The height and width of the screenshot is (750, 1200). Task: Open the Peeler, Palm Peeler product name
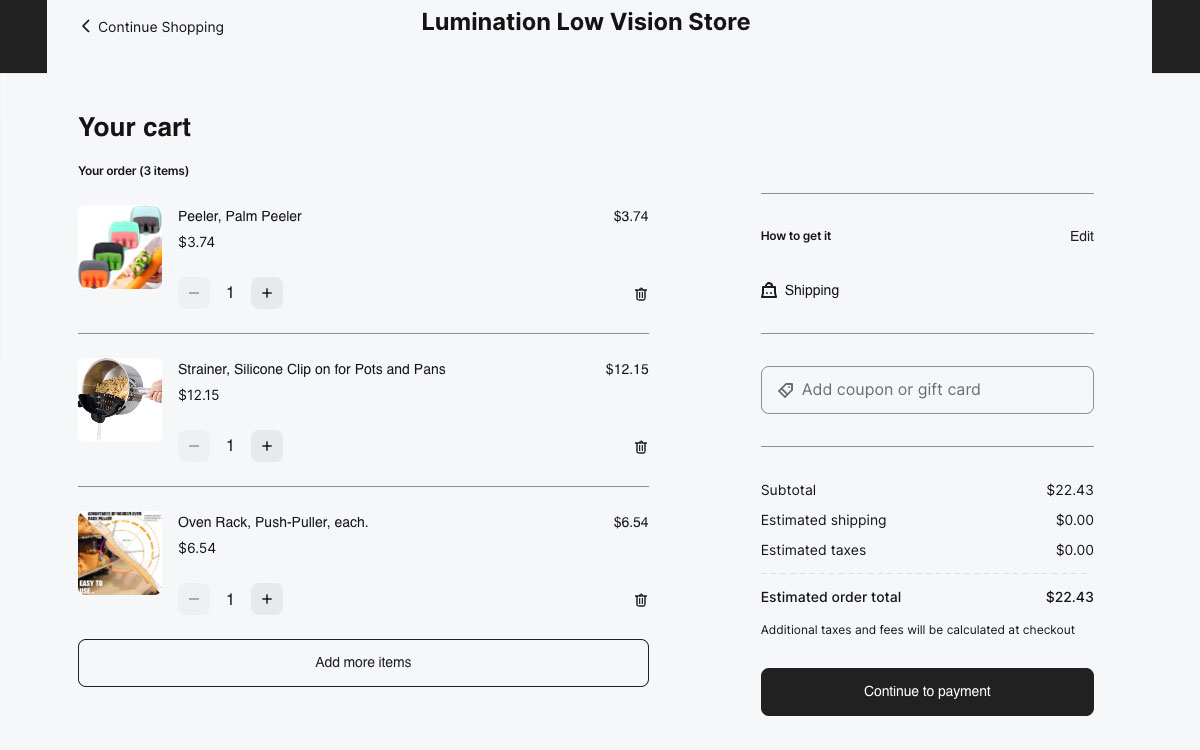pos(240,216)
